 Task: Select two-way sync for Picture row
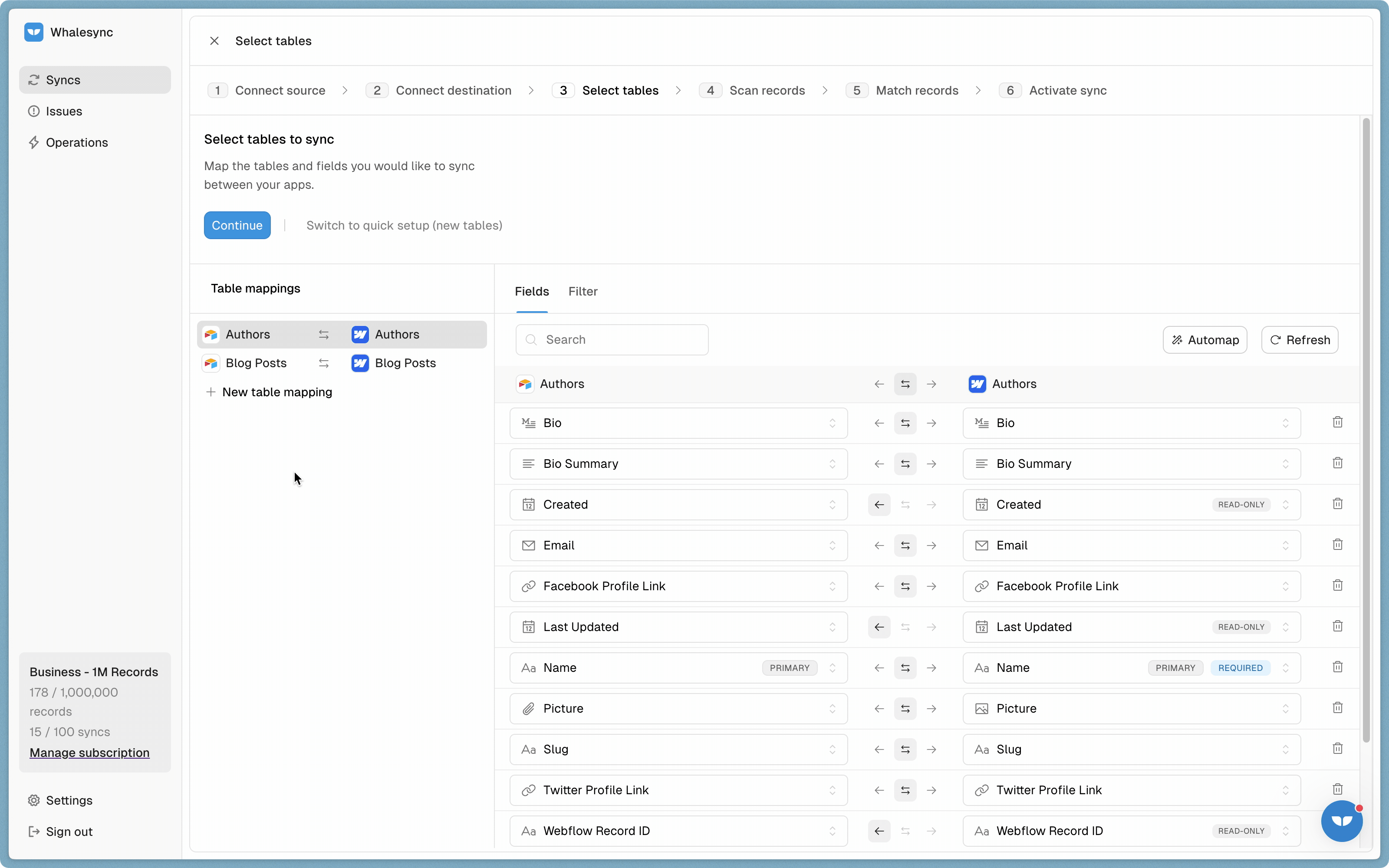pos(905,708)
